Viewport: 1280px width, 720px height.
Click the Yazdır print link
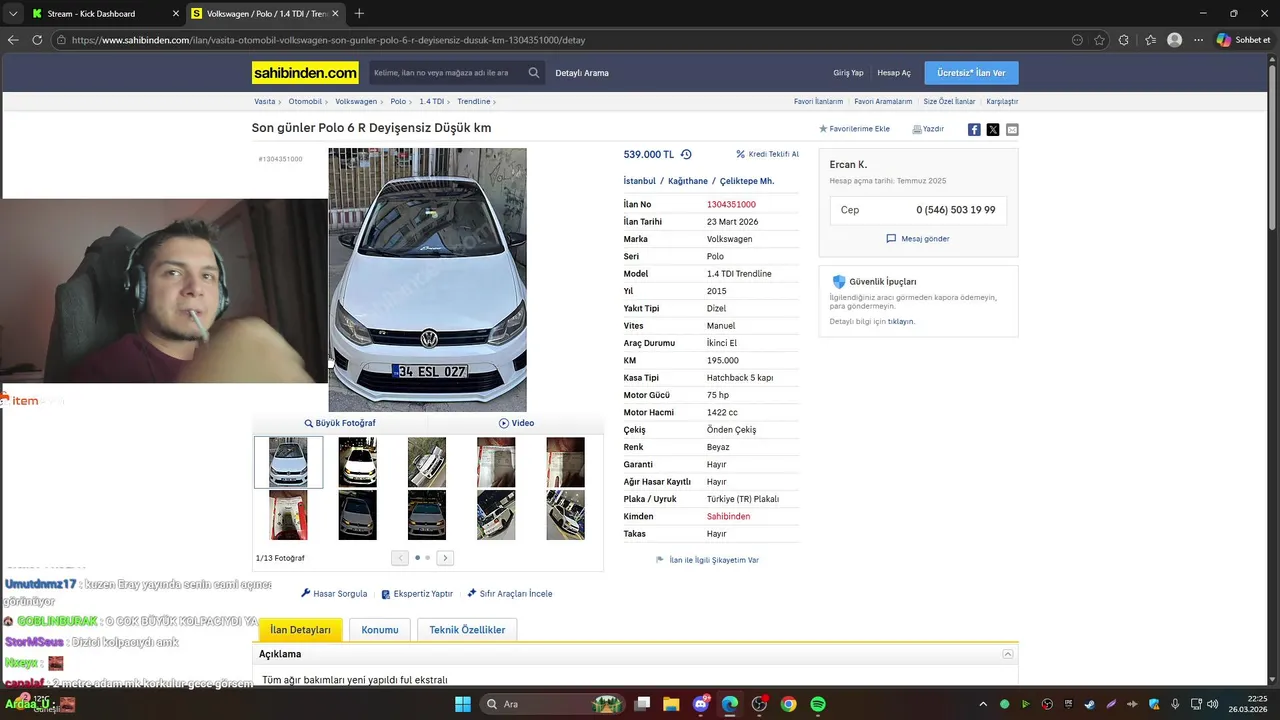[928, 129]
